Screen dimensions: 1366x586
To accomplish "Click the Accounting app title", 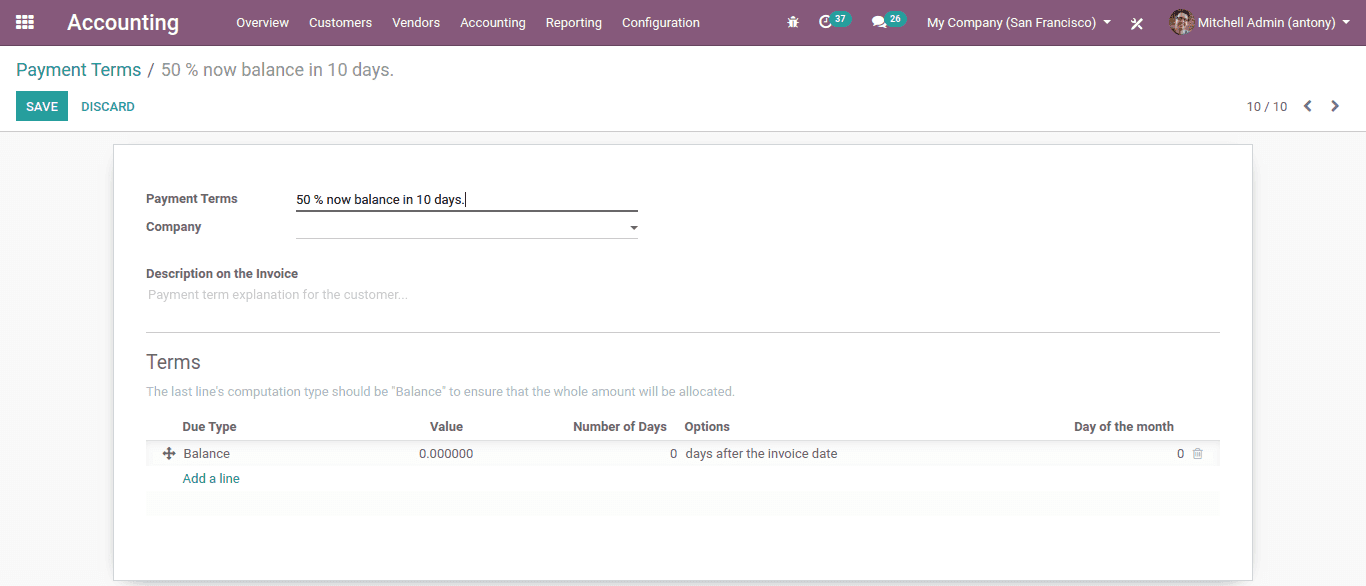I will click(123, 22).
